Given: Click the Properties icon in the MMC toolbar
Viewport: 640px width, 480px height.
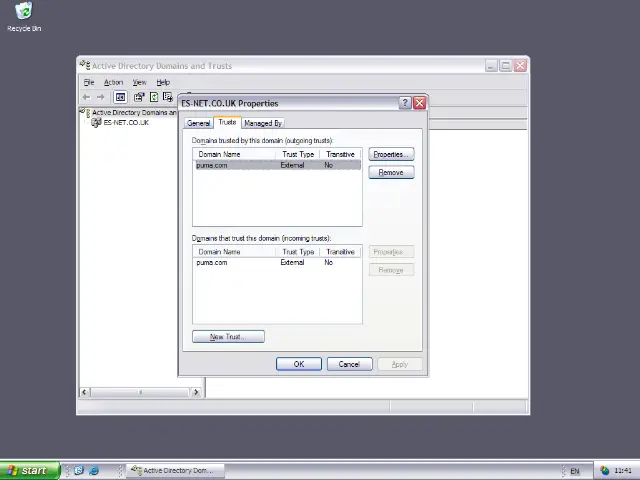Looking at the screenshot, I should (139, 97).
